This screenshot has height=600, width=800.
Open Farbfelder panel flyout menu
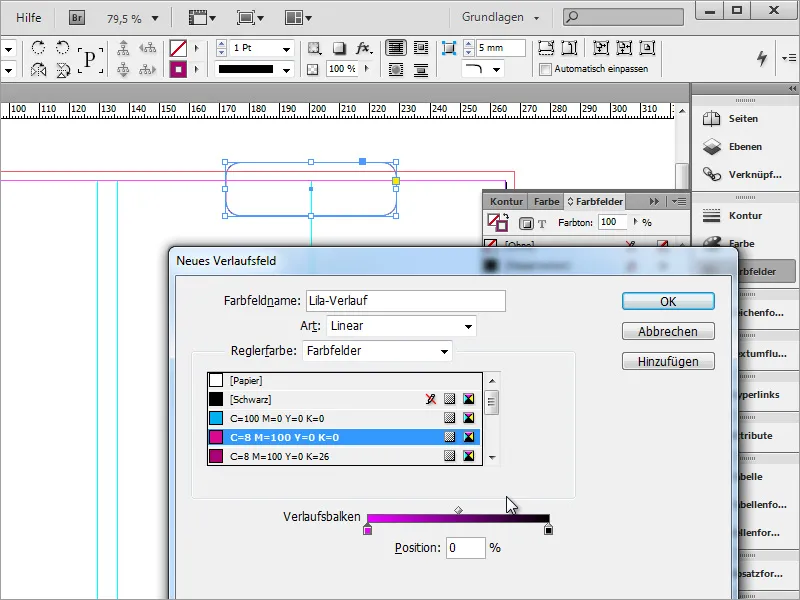tap(679, 202)
